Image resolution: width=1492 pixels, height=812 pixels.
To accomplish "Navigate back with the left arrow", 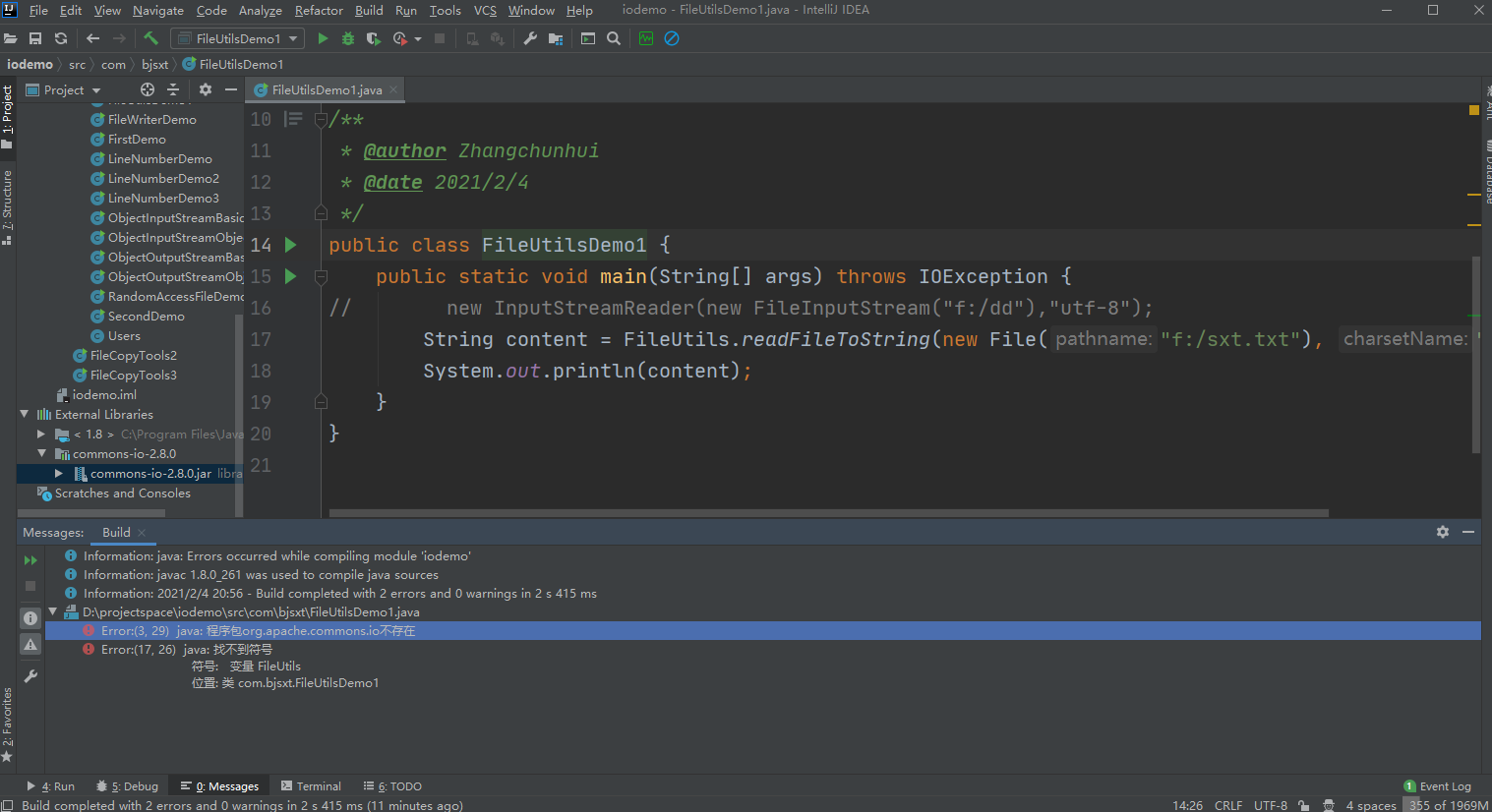I will 93,38.
